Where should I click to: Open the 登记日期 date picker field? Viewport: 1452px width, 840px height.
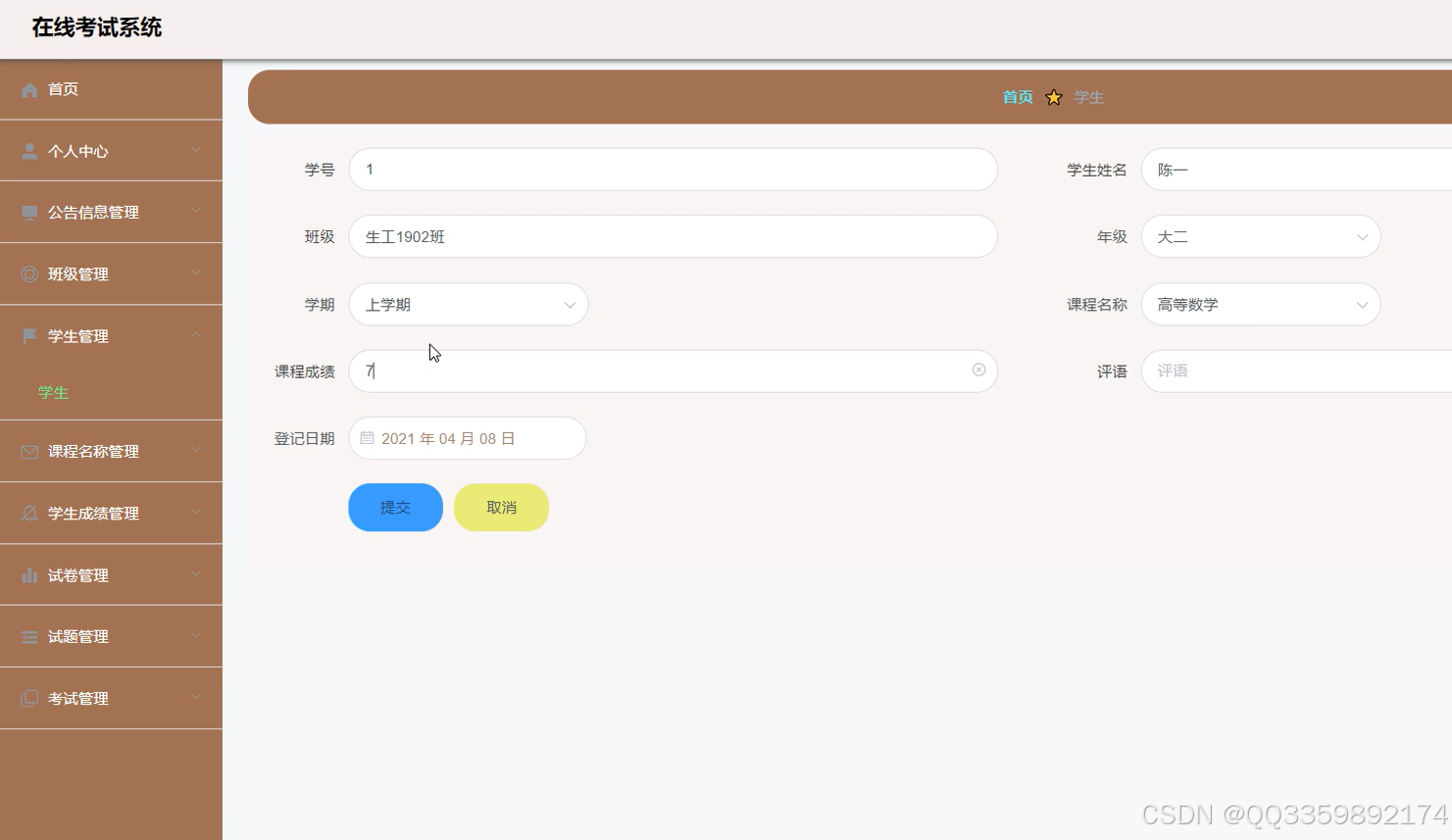pyautogui.click(x=468, y=438)
